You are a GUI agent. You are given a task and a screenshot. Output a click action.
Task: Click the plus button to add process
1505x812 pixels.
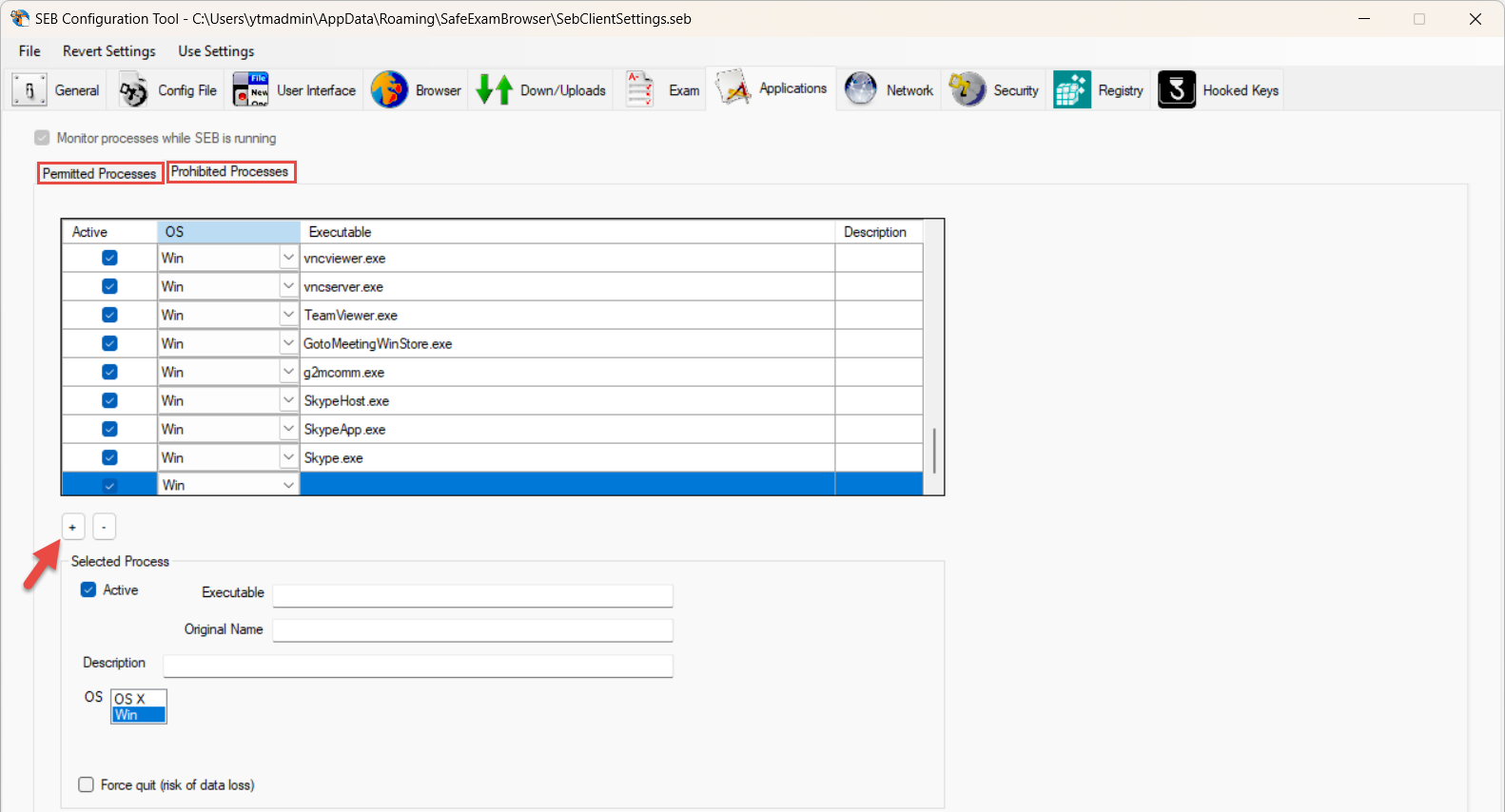73,527
